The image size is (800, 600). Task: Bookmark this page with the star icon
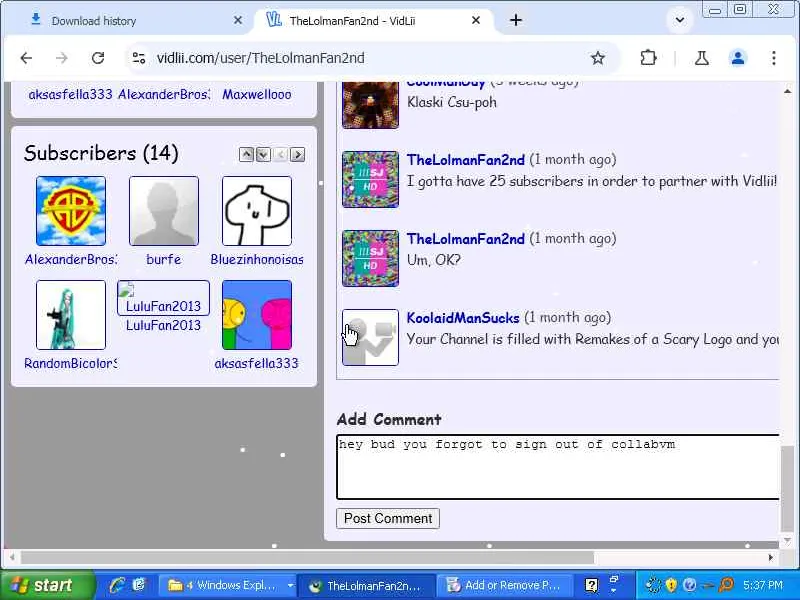(597, 58)
